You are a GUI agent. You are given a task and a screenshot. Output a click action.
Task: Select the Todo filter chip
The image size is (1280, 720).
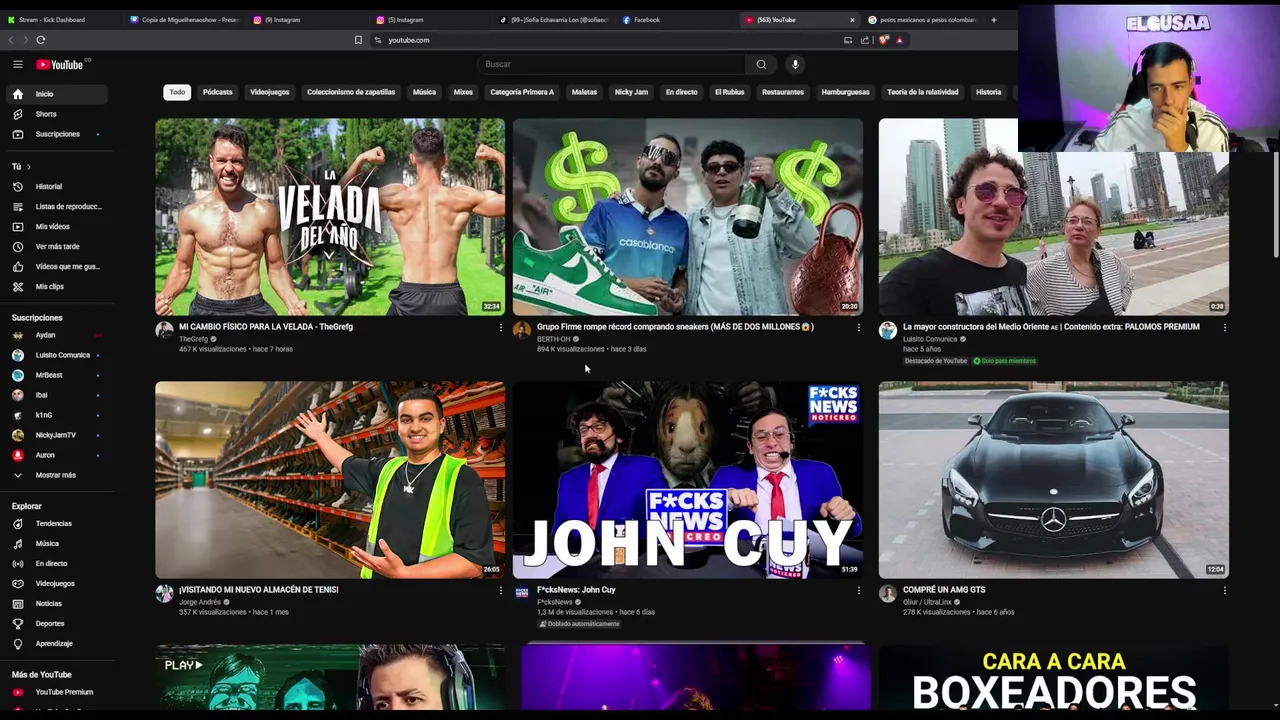point(177,92)
